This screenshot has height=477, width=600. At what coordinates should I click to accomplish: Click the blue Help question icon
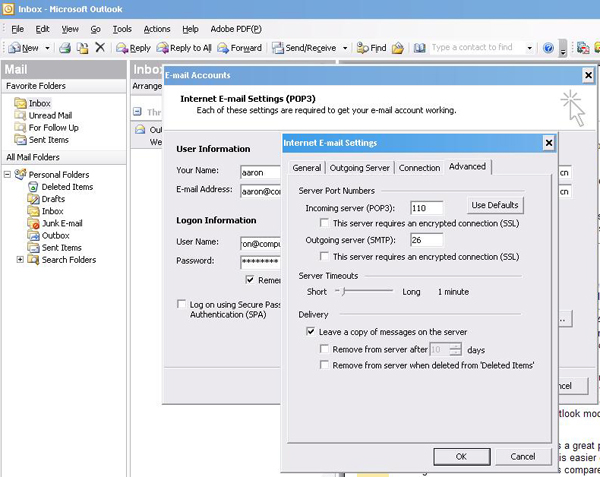(548, 48)
